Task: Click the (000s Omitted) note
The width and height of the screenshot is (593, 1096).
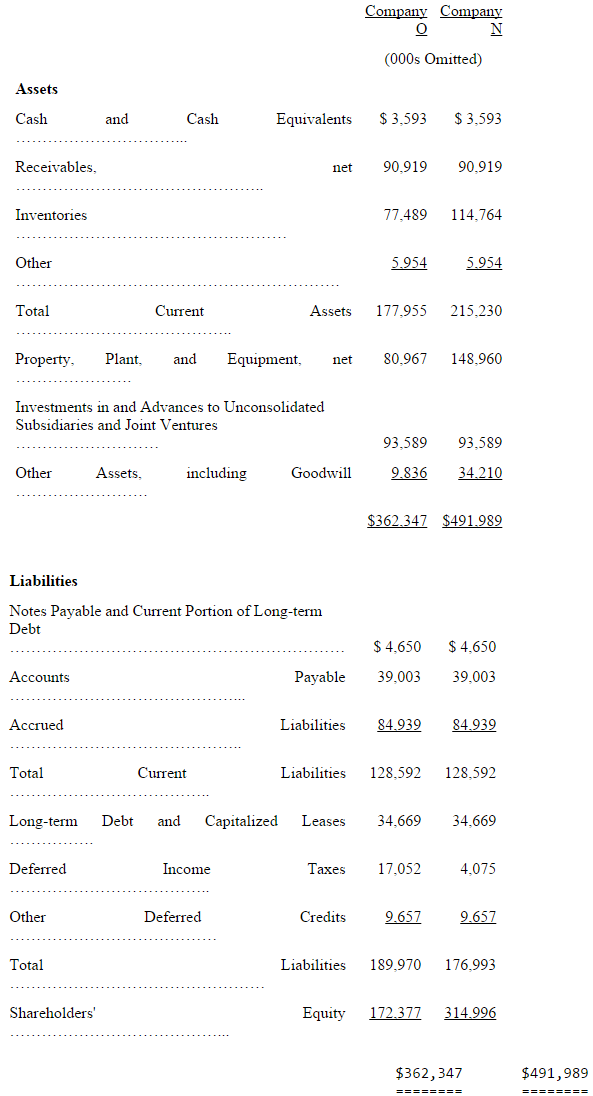Action: click(x=433, y=59)
